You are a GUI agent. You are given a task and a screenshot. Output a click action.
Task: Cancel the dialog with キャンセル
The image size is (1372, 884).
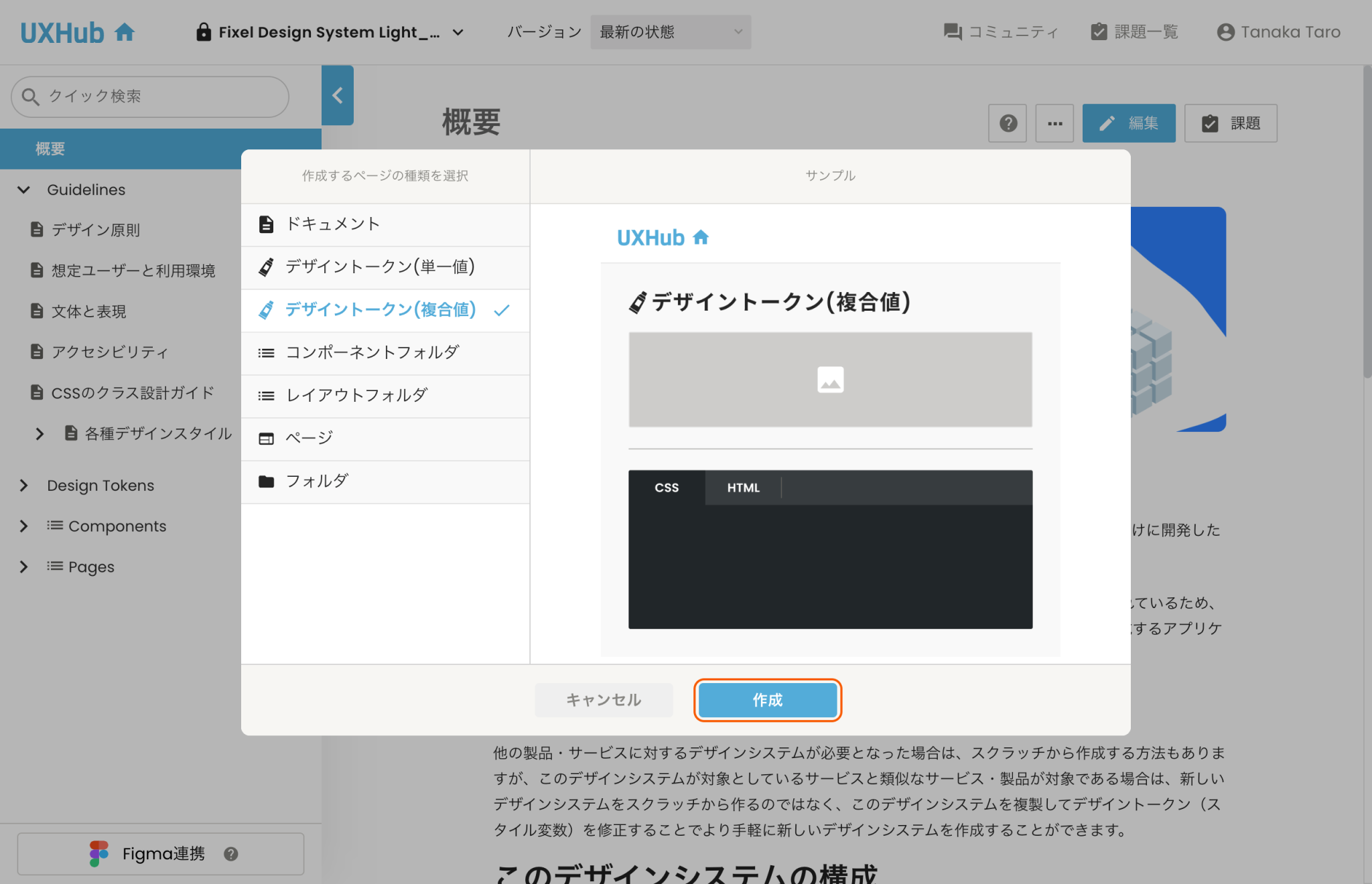pyautogui.click(x=603, y=700)
